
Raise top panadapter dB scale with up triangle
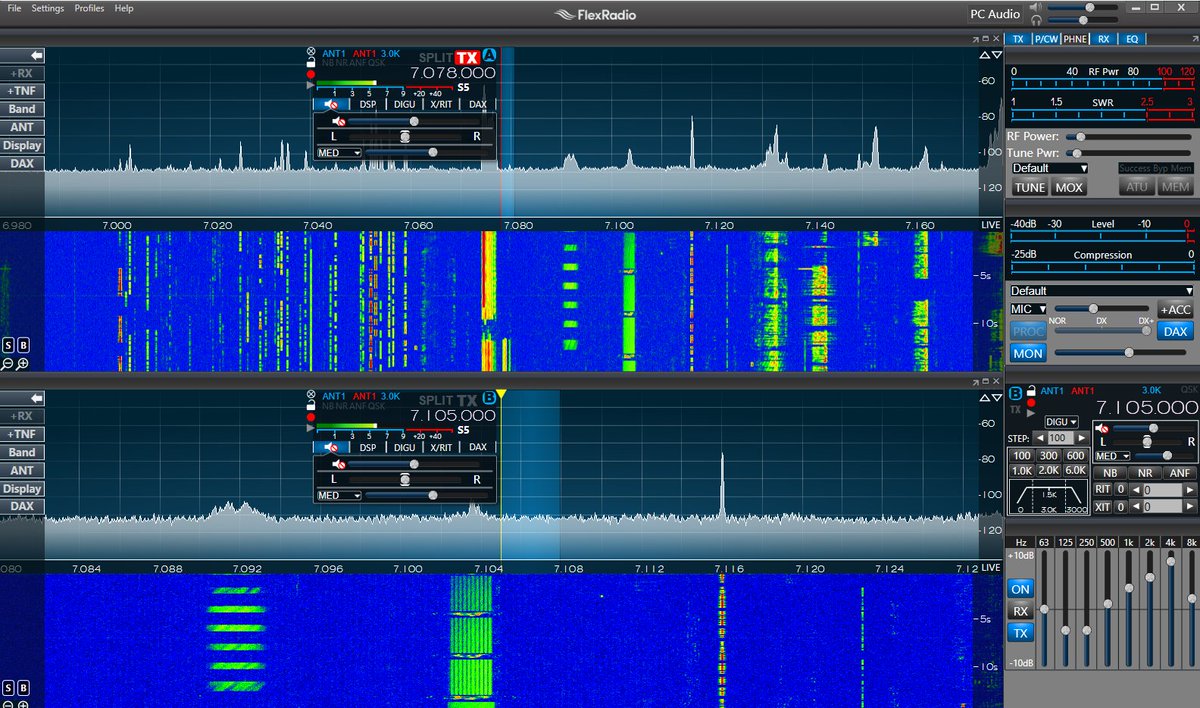(x=983, y=55)
